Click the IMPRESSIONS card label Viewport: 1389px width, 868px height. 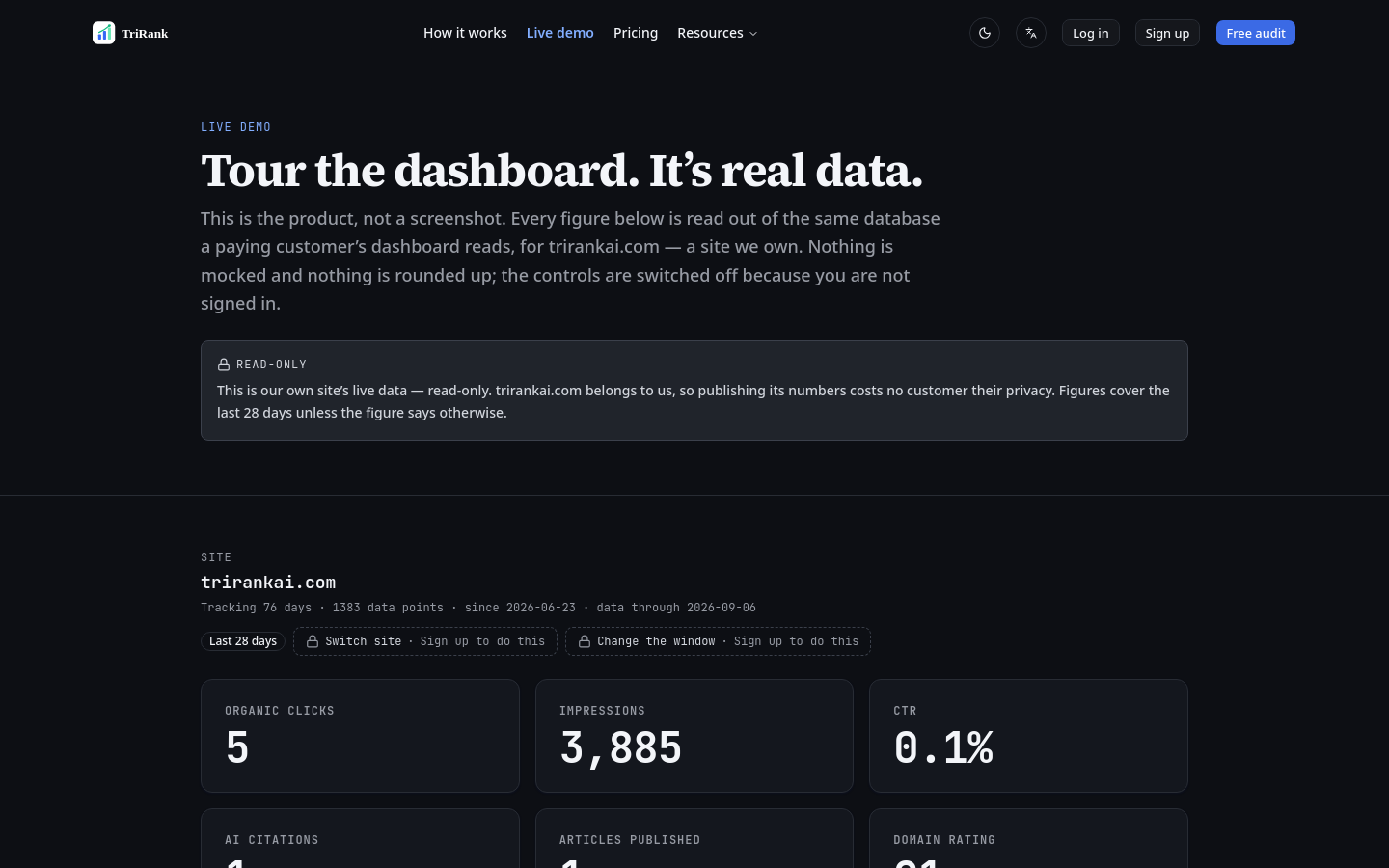click(602, 711)
